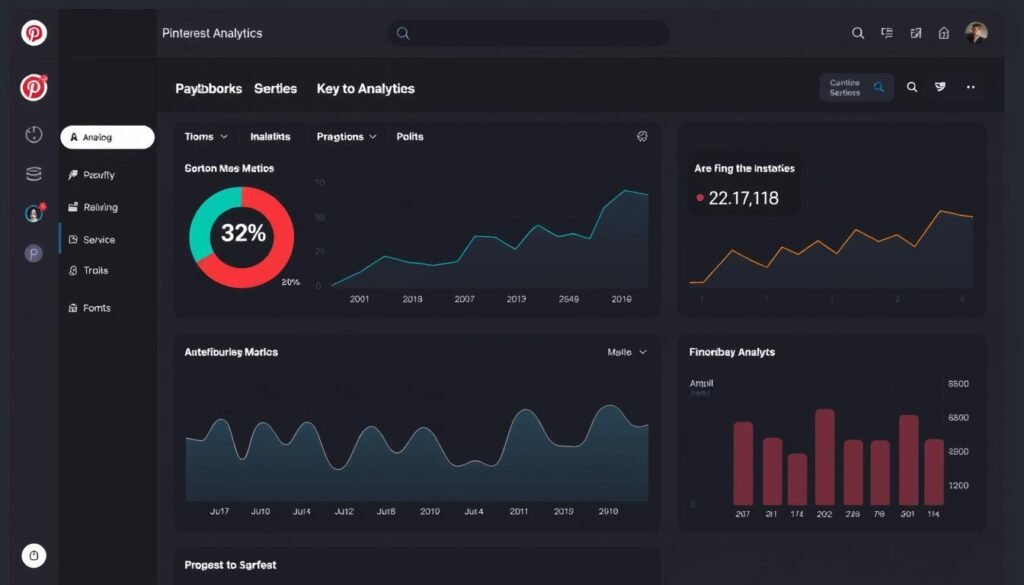The height and width of the screenshot is (585, 1024).
Task: Open the Pearlty section in the sidebar
Action: 100,174
